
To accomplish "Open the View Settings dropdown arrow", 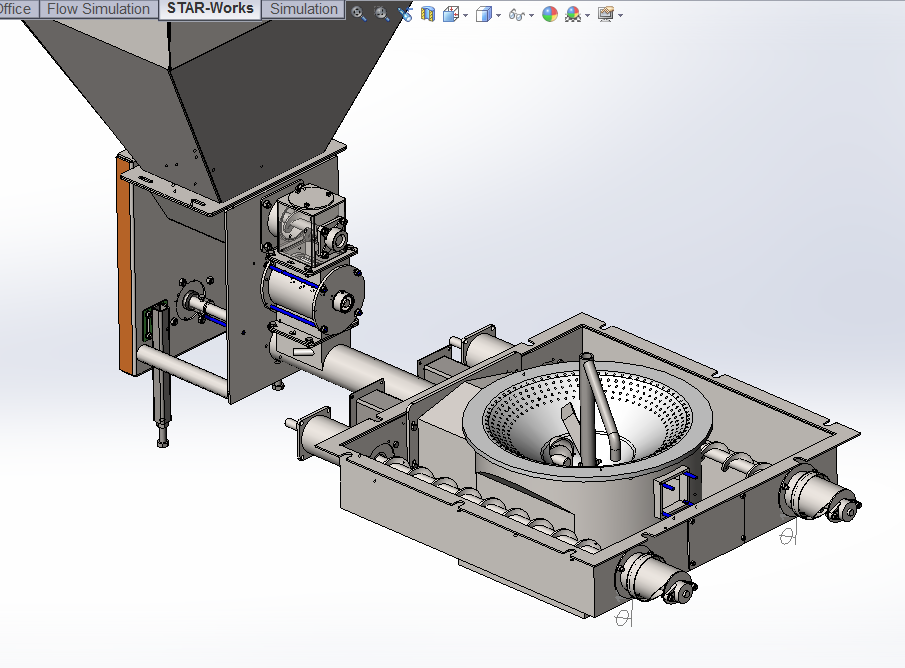I will click(620, 15).
